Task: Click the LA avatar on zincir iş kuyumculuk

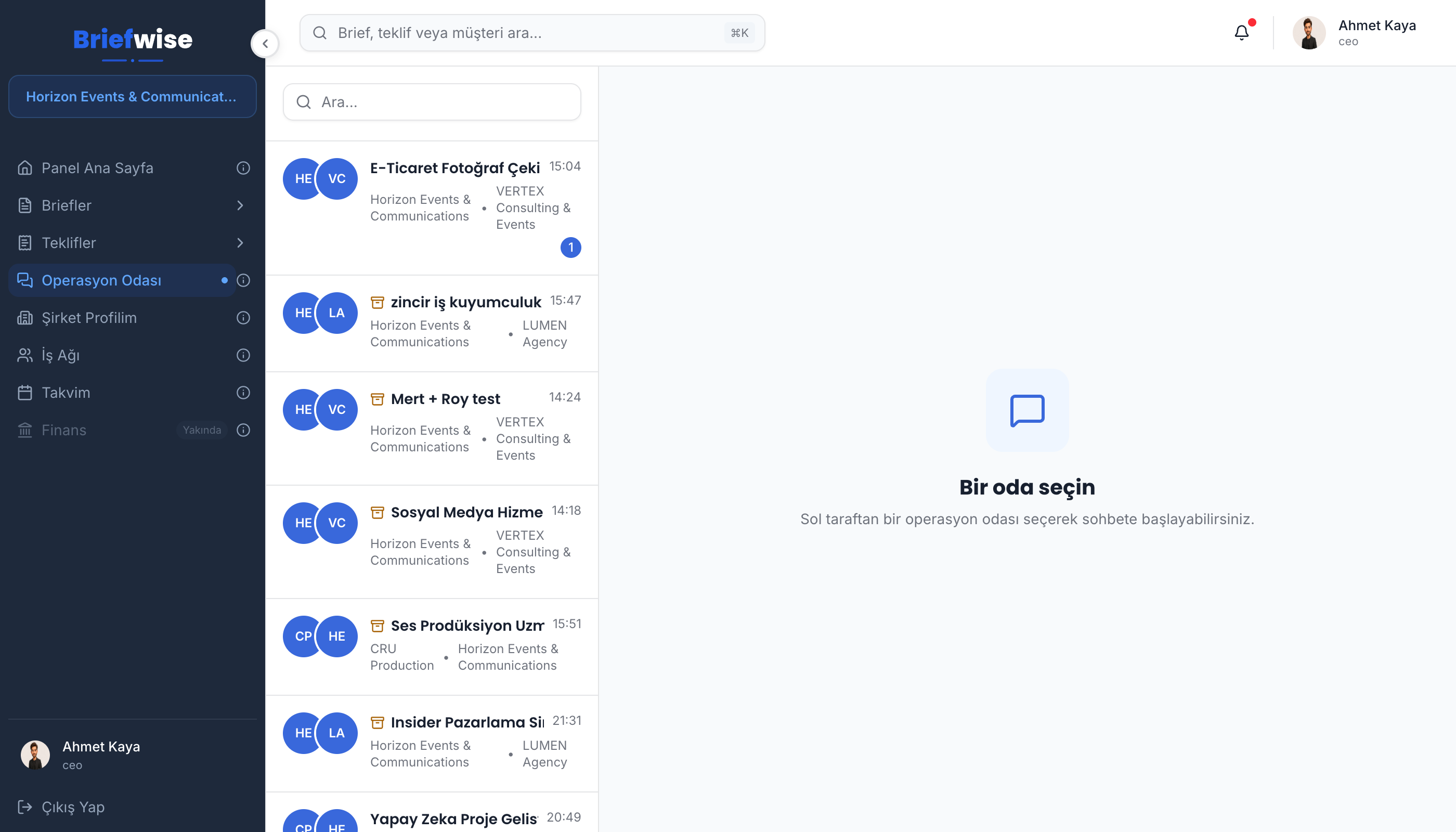Action: point(337,313)
